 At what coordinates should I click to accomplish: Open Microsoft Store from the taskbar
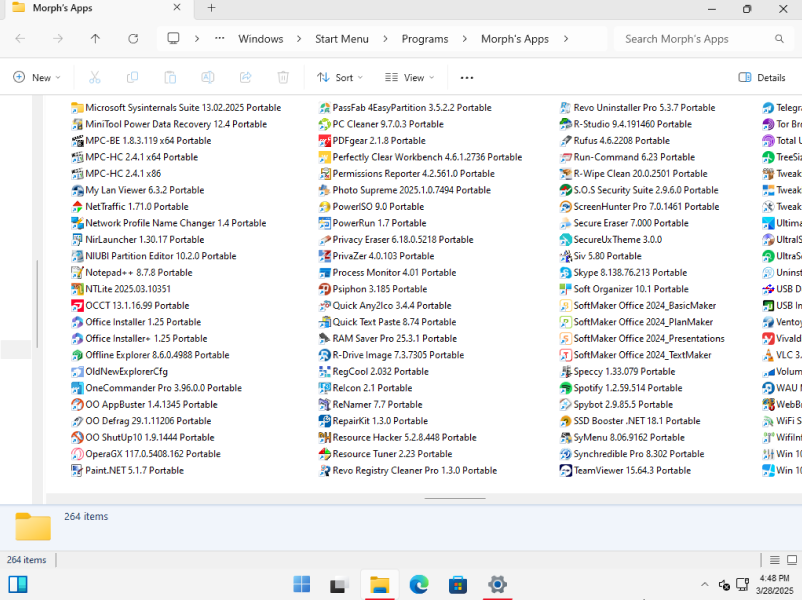458,584
